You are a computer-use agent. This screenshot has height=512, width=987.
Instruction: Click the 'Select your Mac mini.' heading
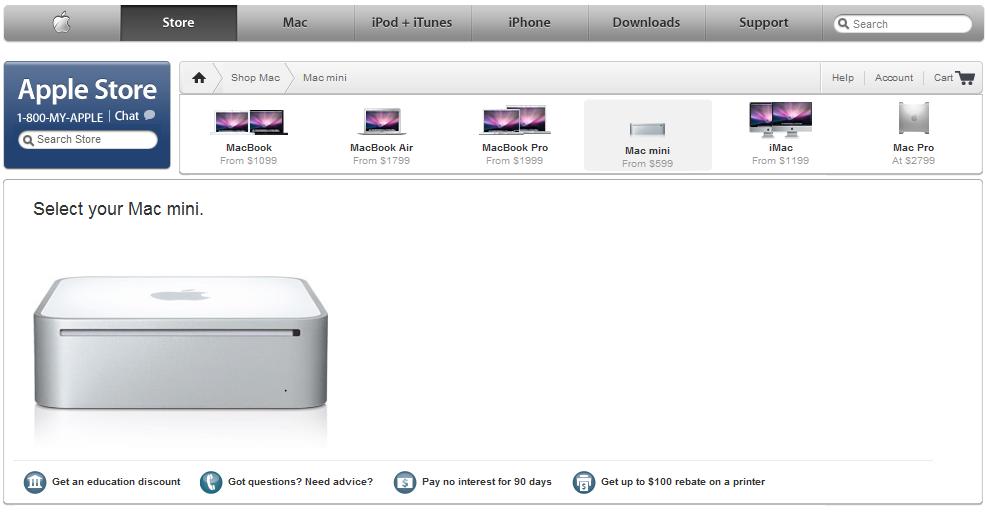118,209
